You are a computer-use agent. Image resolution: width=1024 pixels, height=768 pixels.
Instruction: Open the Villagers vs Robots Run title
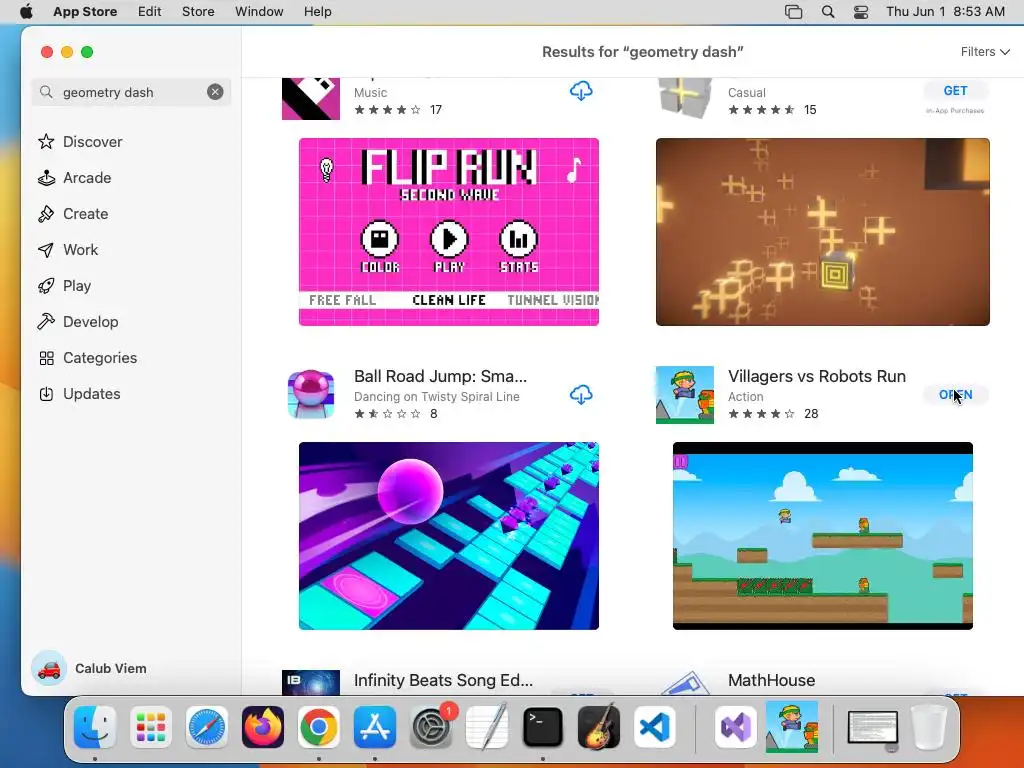pyautogui.click(x=816, y=376)
